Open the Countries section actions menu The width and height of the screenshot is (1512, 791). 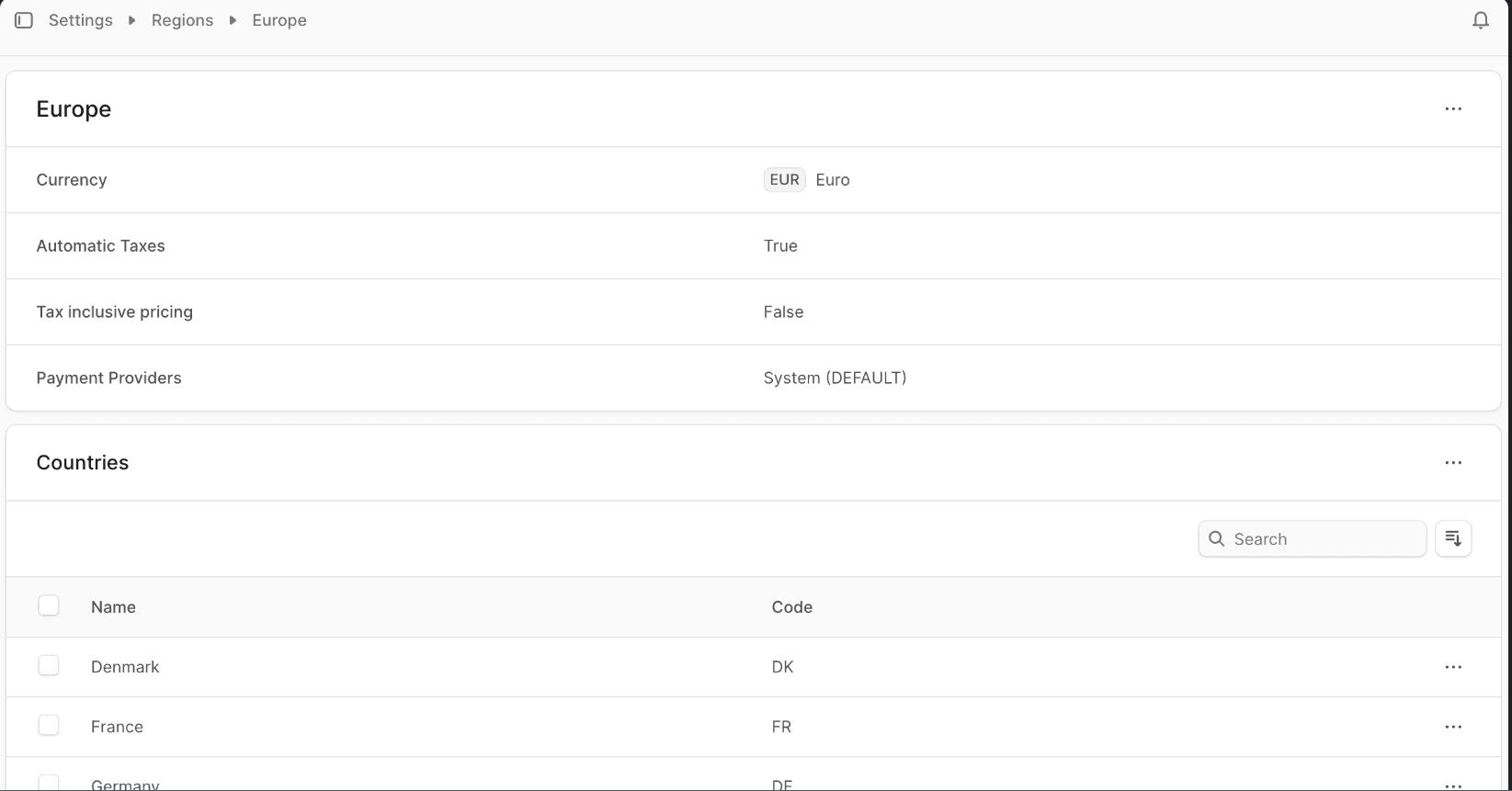(x=1452, y=463)
